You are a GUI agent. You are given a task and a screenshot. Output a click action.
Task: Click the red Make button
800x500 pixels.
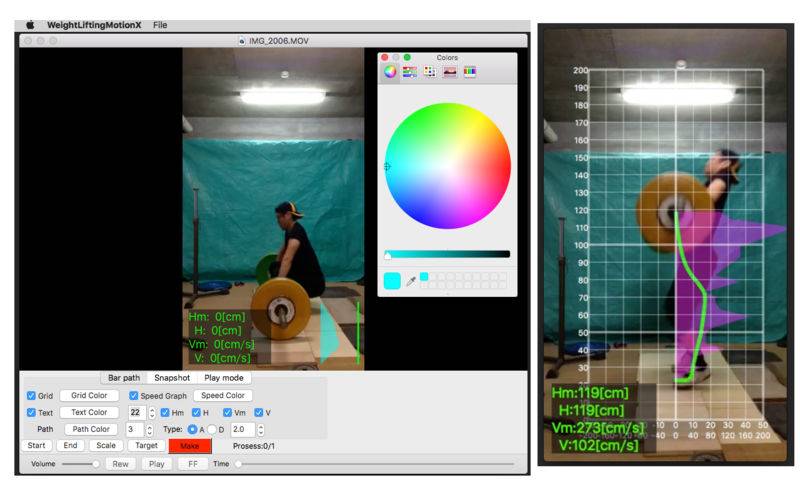pyautogui.click(x=190, y=446)
